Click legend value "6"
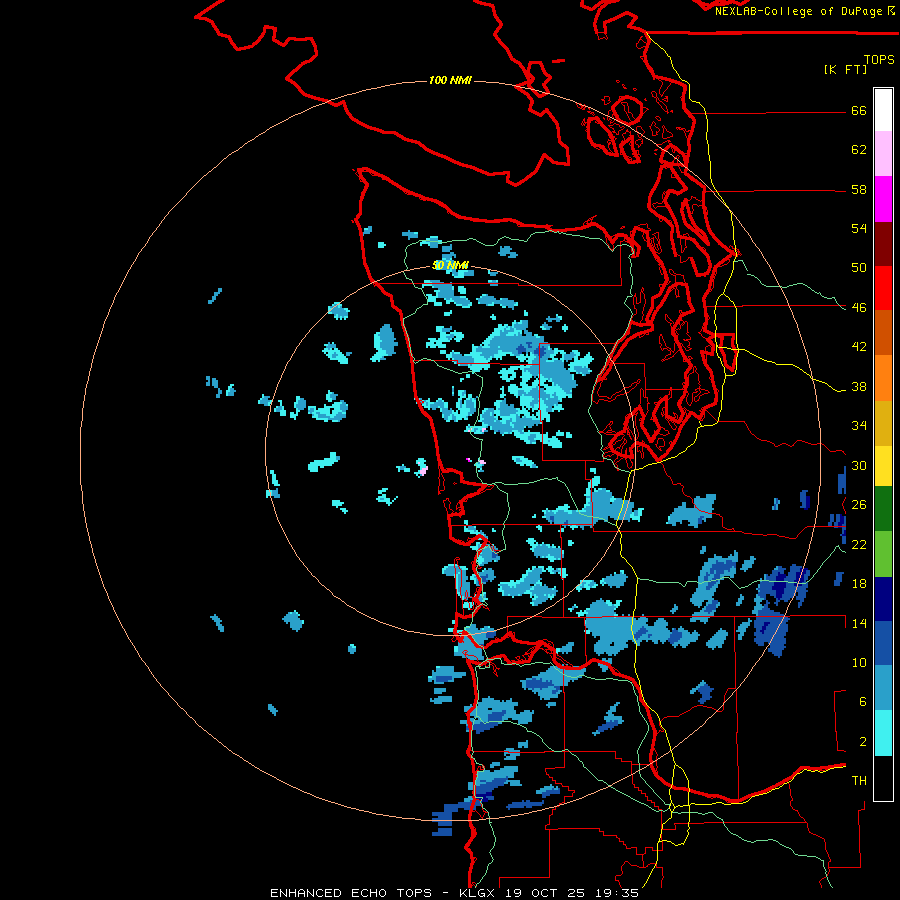900x900 pixels. coord(863,702)
